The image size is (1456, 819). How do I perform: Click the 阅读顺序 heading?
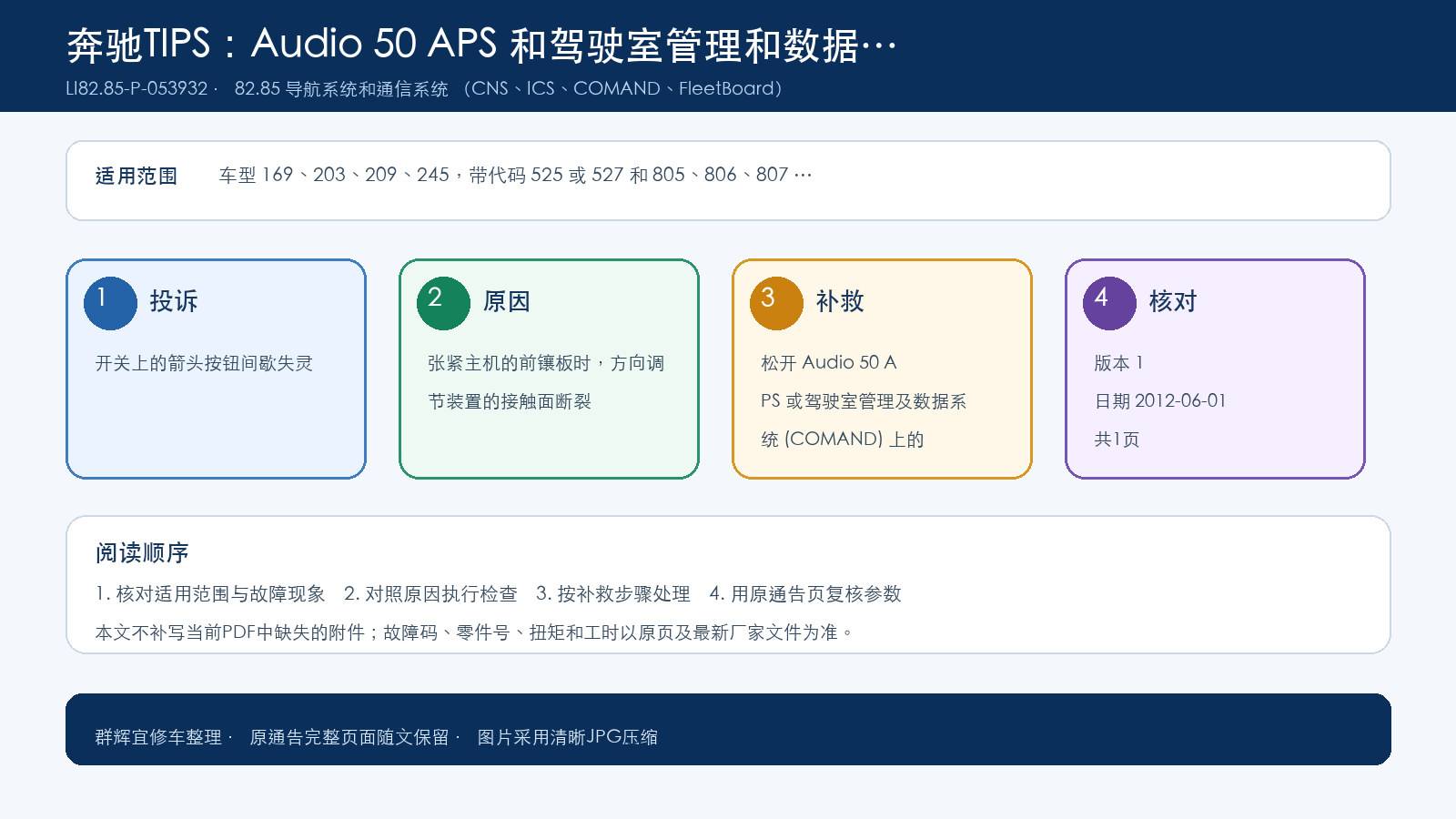pos(142,552)
